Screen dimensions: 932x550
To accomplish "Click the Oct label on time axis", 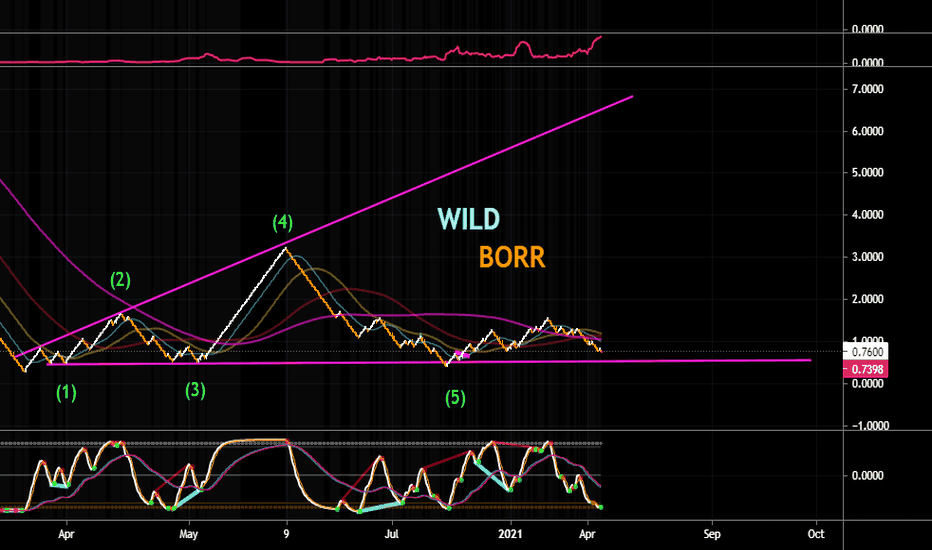I will tap(816, 534).
